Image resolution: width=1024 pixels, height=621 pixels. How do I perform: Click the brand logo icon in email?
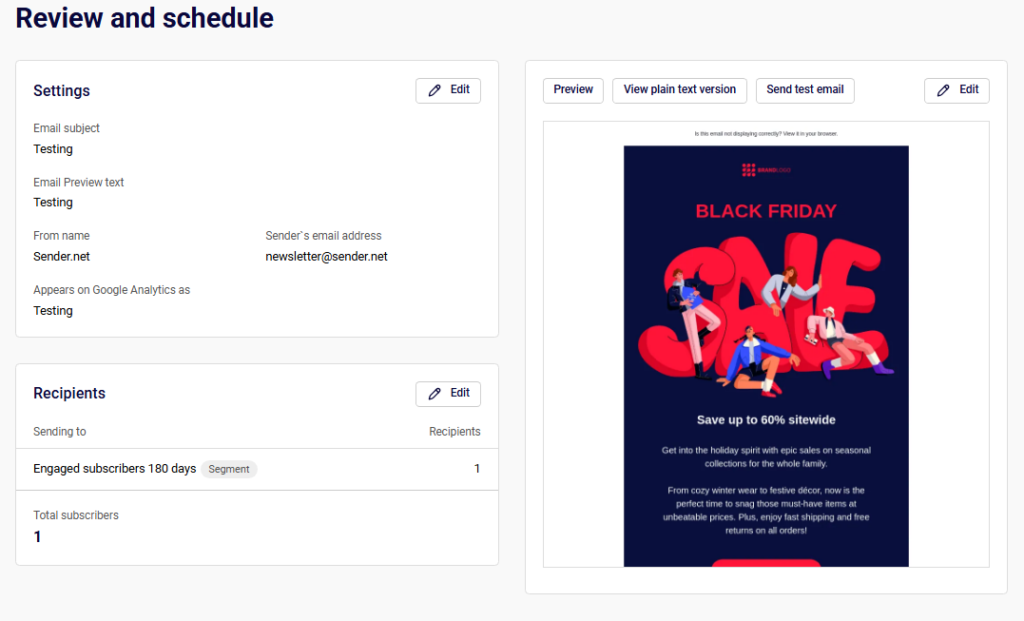749,170
